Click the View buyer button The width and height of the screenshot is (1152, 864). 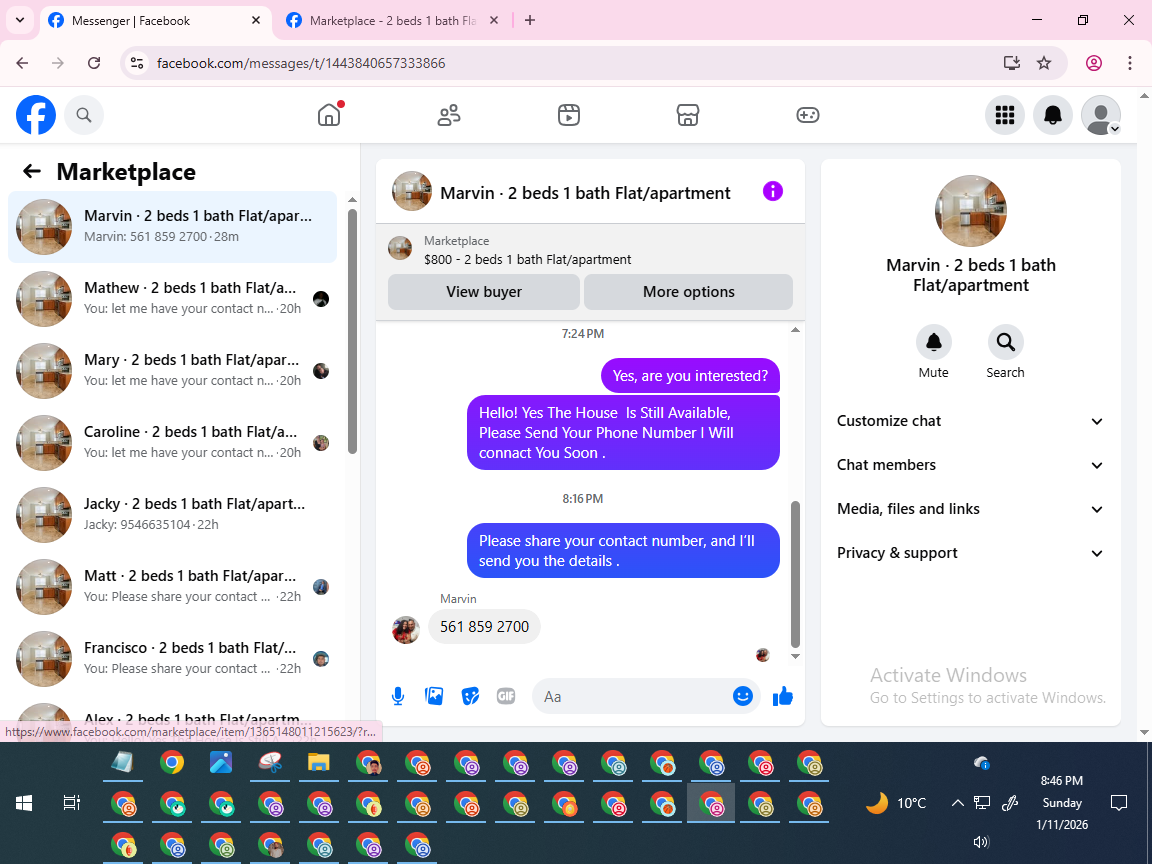(483, 292)
